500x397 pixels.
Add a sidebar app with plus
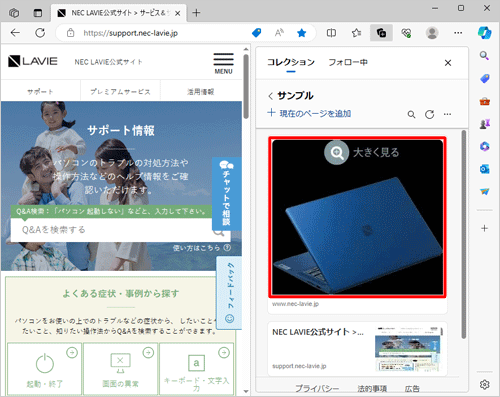(x=485, y=228)
